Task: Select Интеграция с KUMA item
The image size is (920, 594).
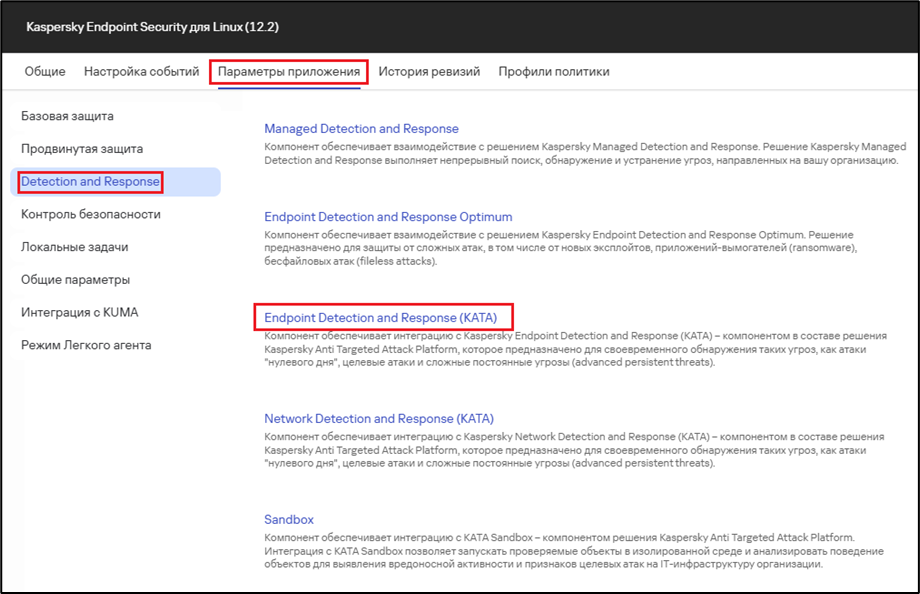Action: pyautogui.click(x=80, y=313)
